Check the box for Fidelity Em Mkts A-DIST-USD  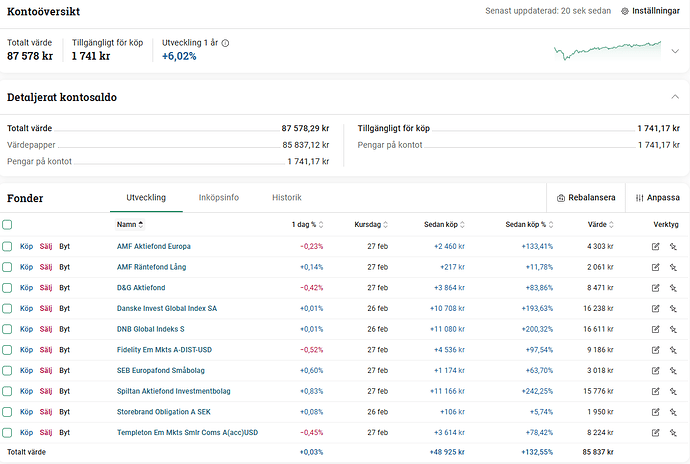click(x=7, y=350)
